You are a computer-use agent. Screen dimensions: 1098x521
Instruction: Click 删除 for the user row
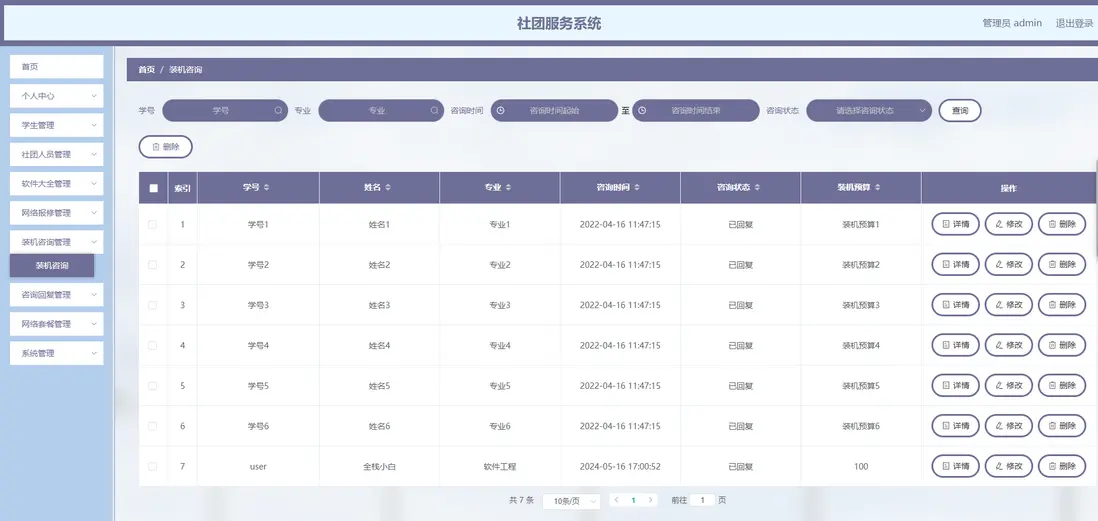1062,466
